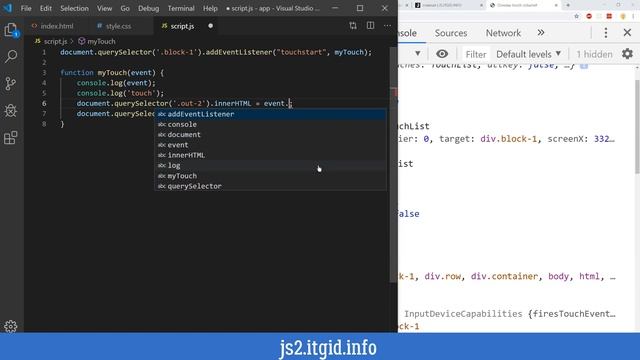Split the editor with the split icon
This screenshot has width=640, height=360.
coord(370,26)
